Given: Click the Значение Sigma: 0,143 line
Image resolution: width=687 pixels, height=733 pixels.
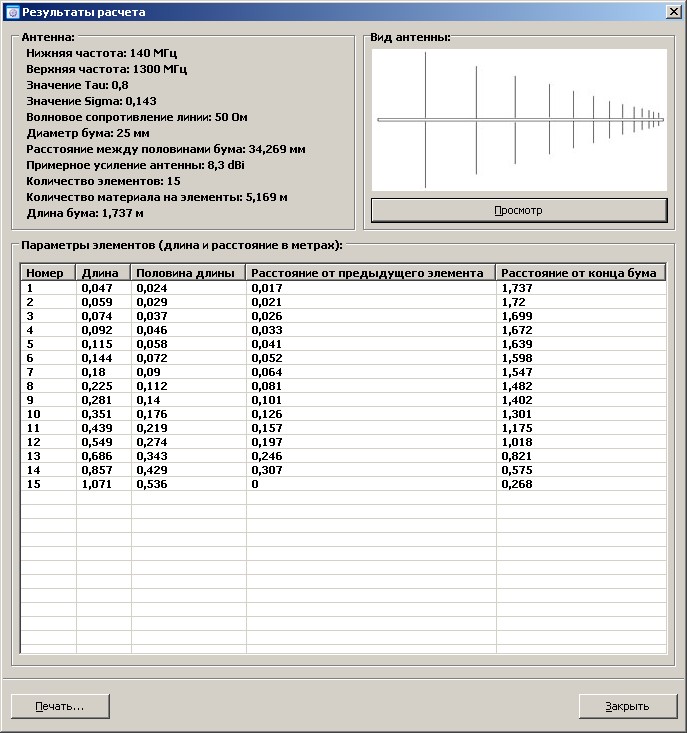Looking at the screenshot, I should pos(91,101).
